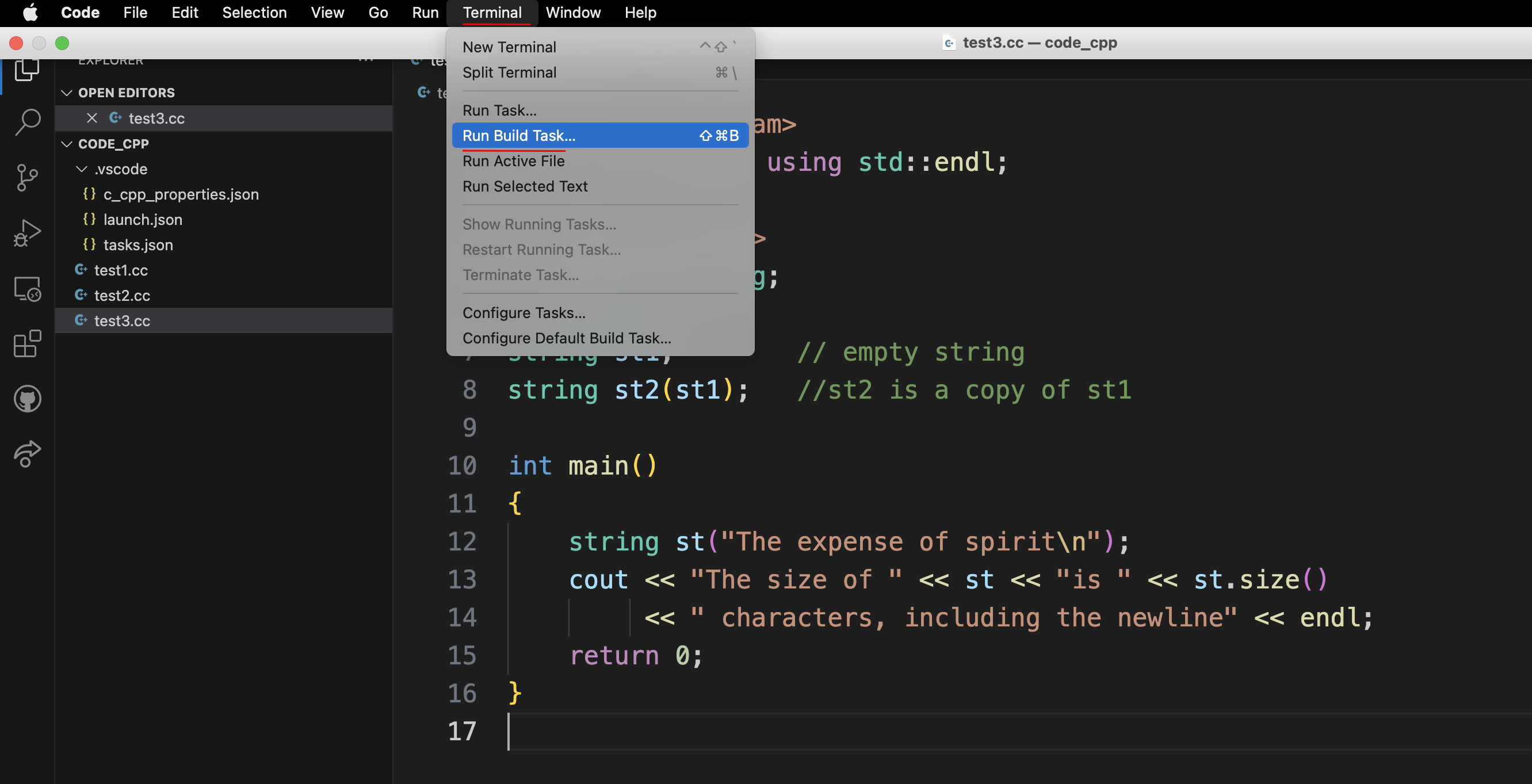
Task: Open the Live Share icon
Action: pos(27,454)
